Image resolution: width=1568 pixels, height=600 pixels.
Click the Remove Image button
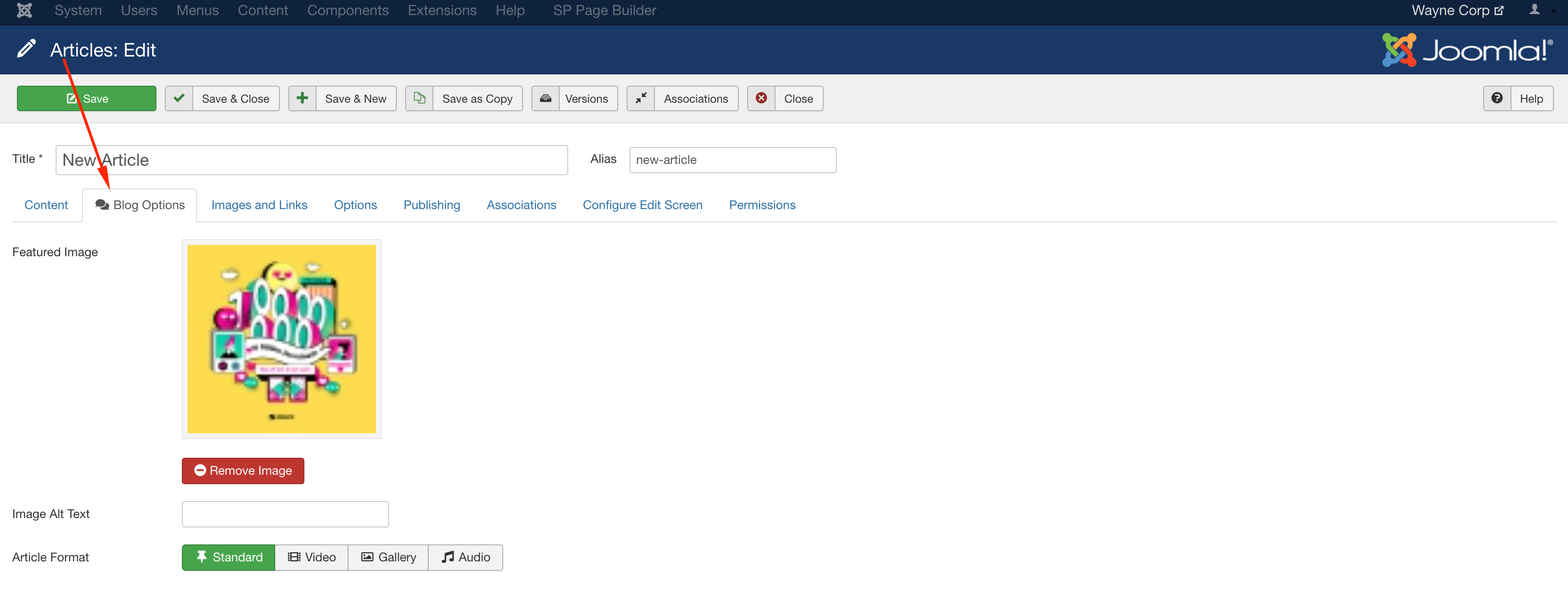click(242, 470)
